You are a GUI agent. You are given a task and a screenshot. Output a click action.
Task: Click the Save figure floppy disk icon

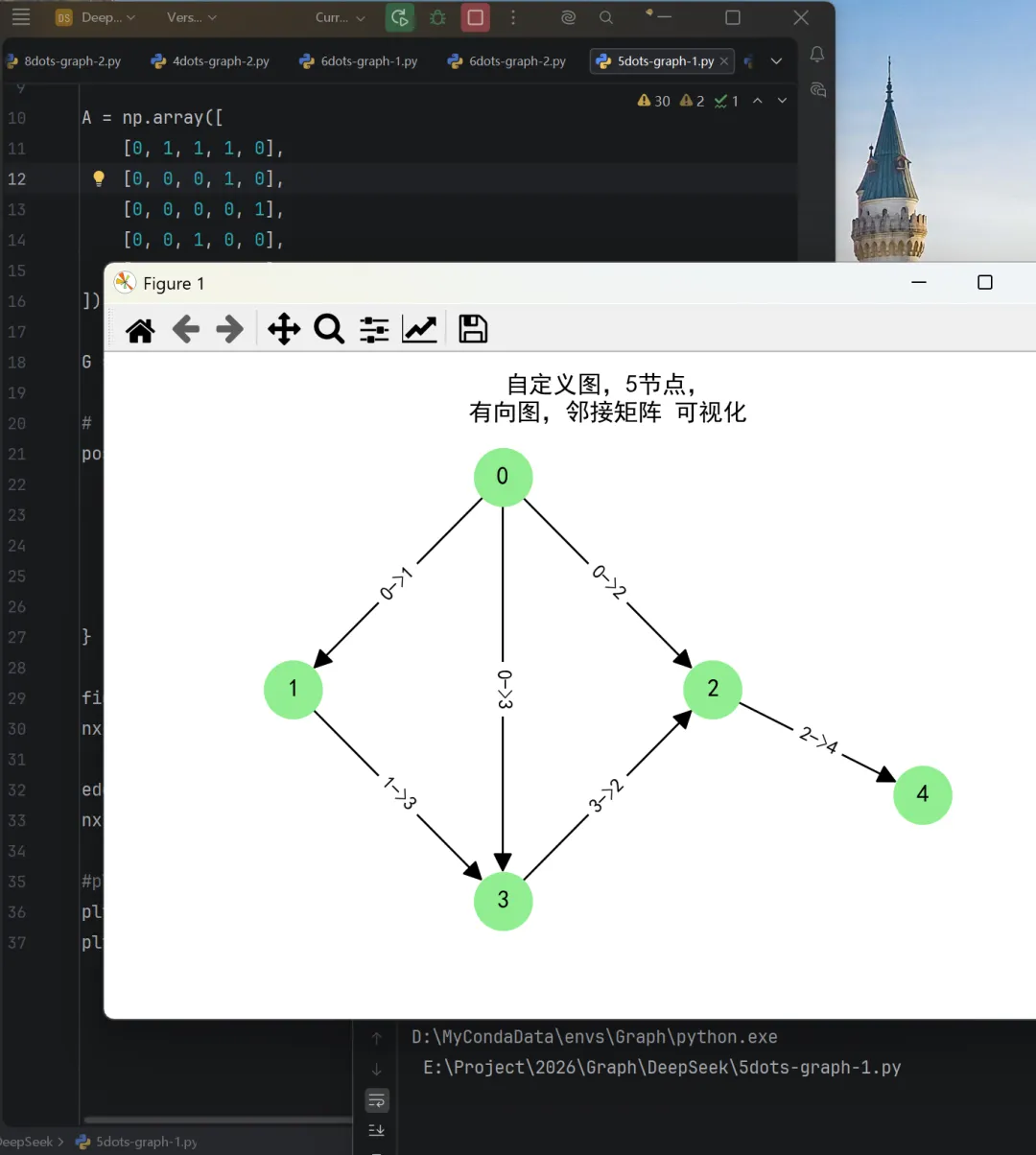coord(473,330)
